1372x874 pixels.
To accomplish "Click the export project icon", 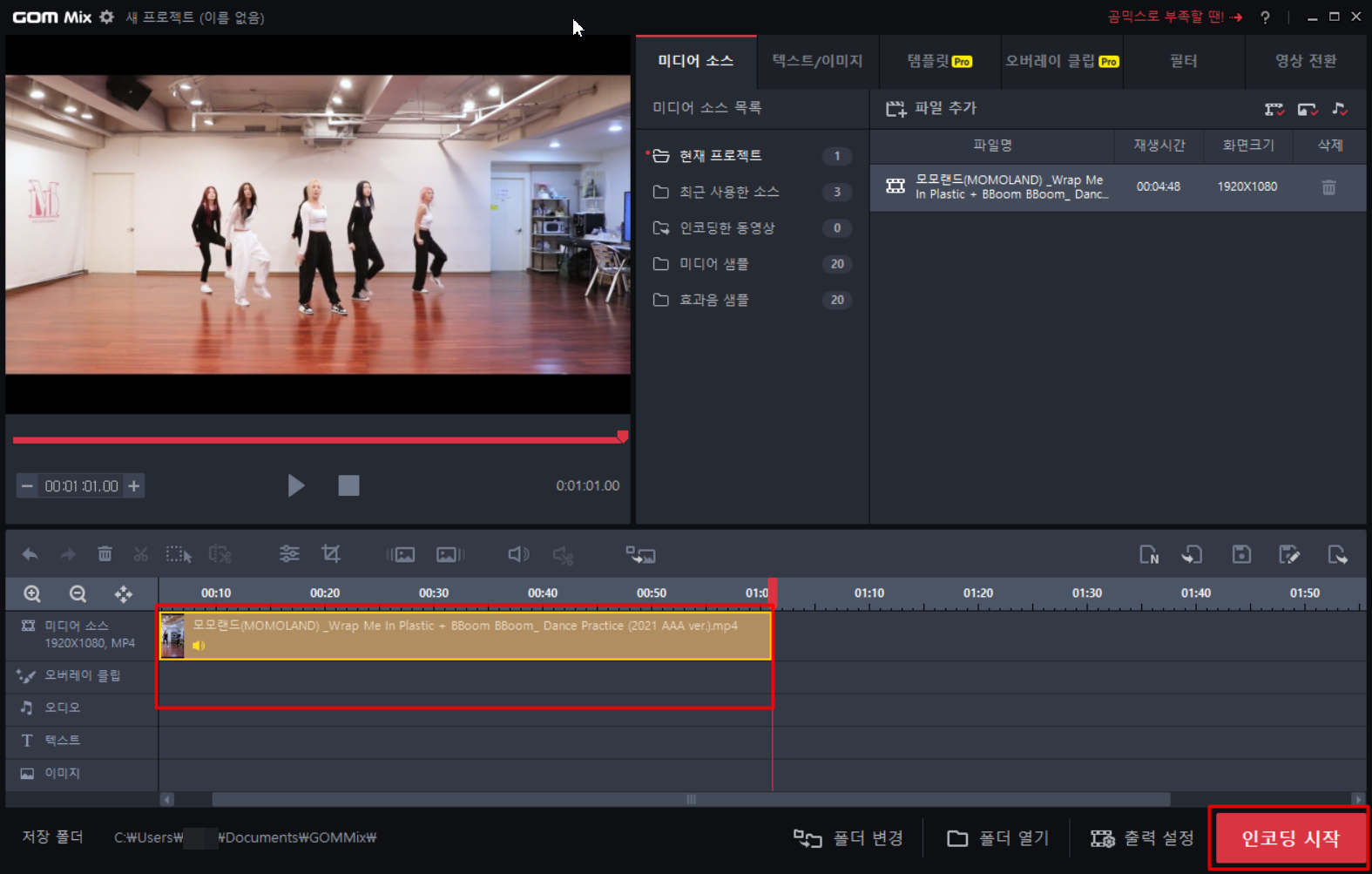I will [x=1337, y=554].
